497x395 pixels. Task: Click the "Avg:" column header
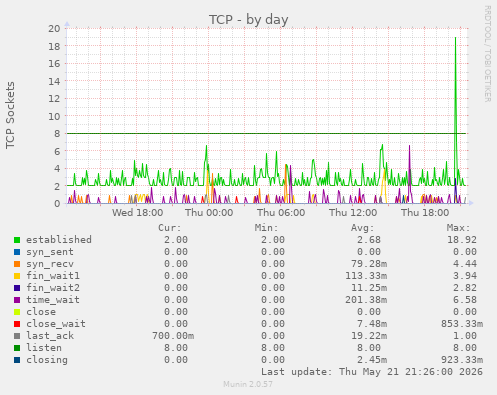pyautogui.click(x=363, y=228)
